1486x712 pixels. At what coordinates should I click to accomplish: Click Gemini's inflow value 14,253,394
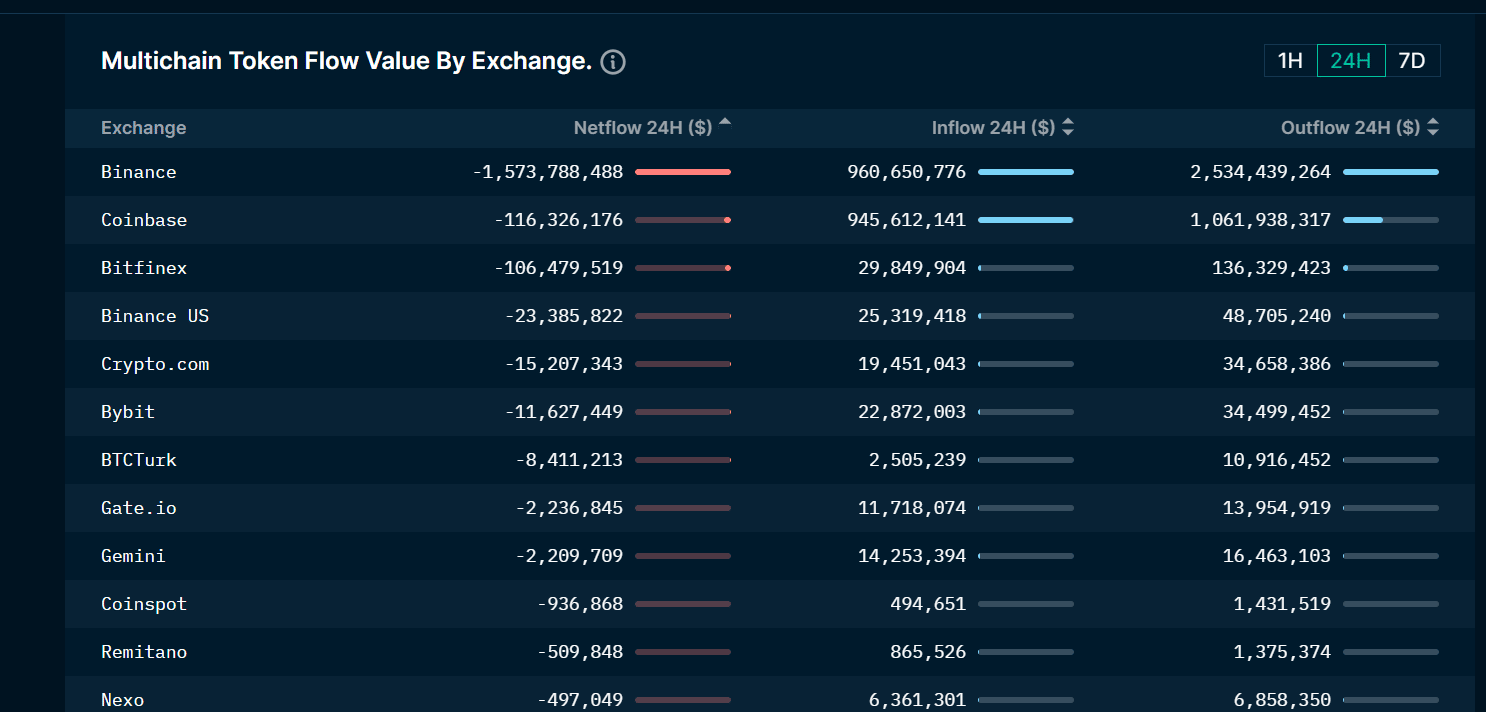912,556
